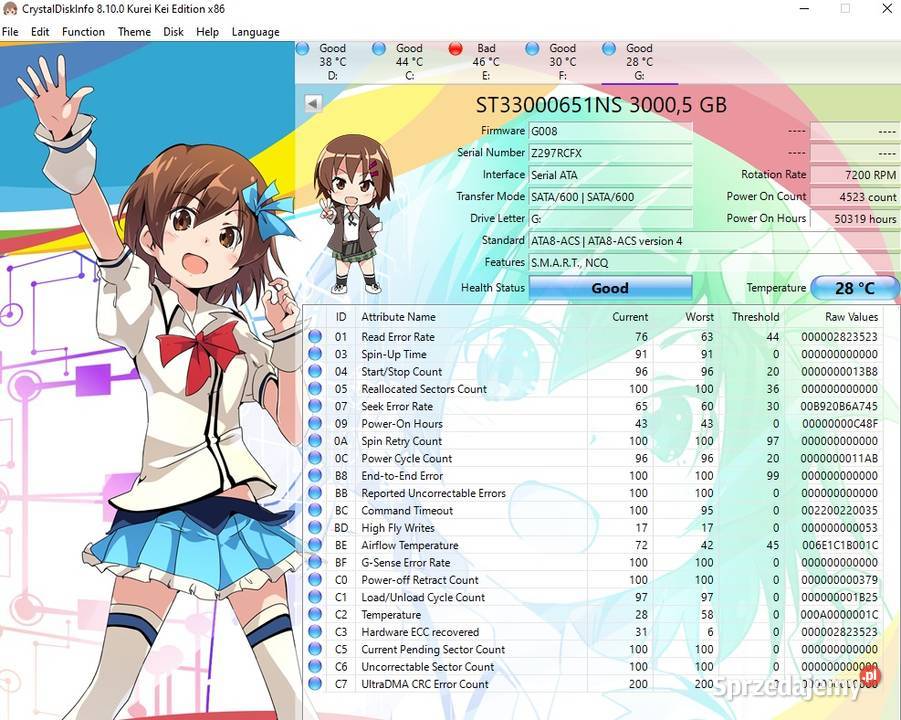Viewport: 901px width, 720px height.
Task: Click the status icon for End-to-End Error
Action: click(315, 475)
